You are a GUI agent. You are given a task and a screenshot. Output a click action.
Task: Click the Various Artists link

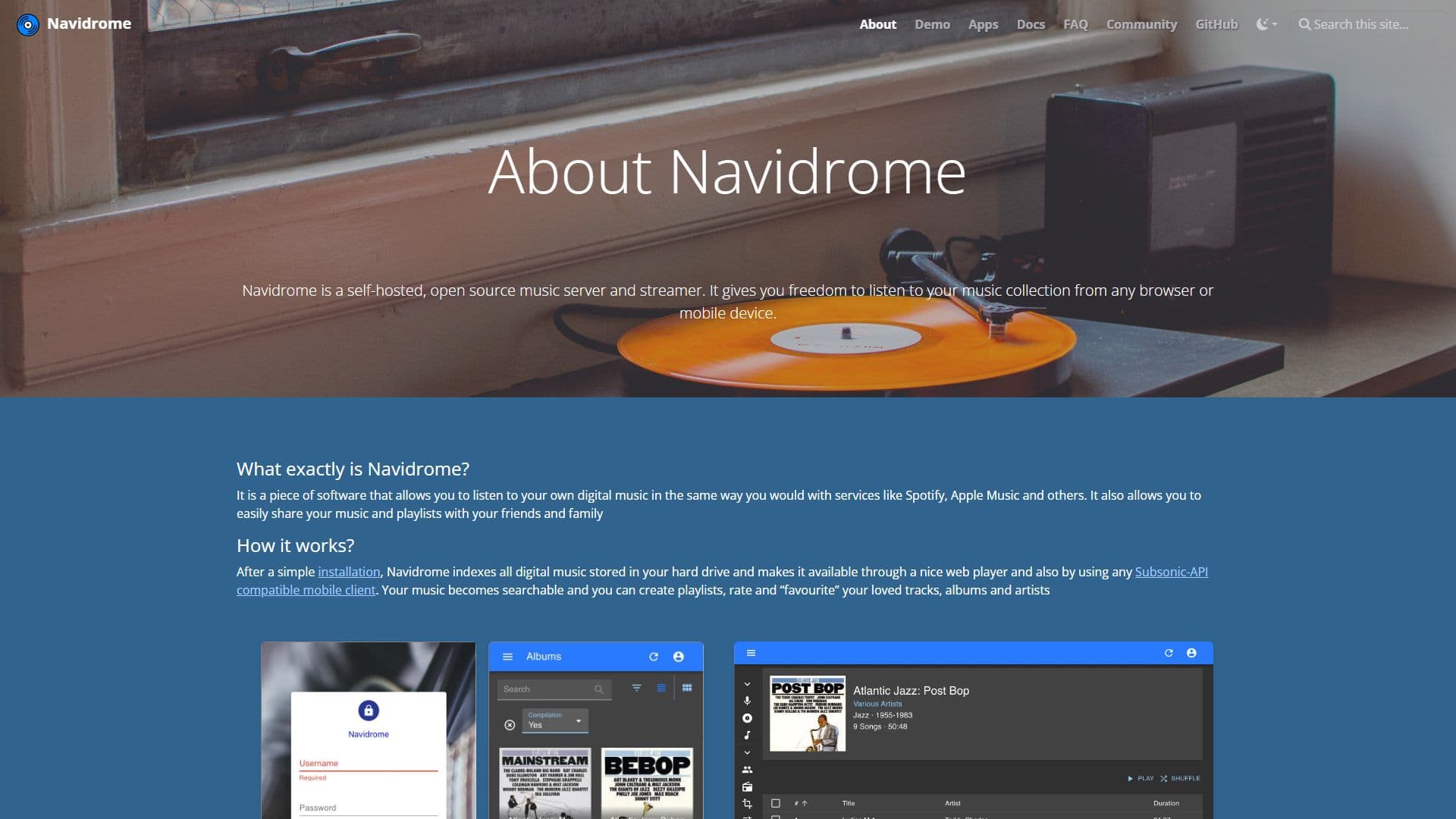click(877, 704)
